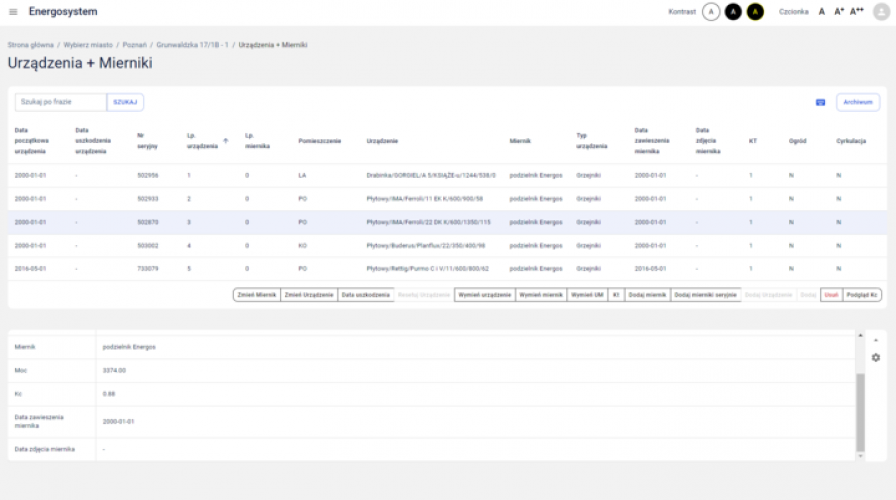Screen dimensions: 896x500
Task: Click the SZUKAJ button
Action: click(125, 102)
